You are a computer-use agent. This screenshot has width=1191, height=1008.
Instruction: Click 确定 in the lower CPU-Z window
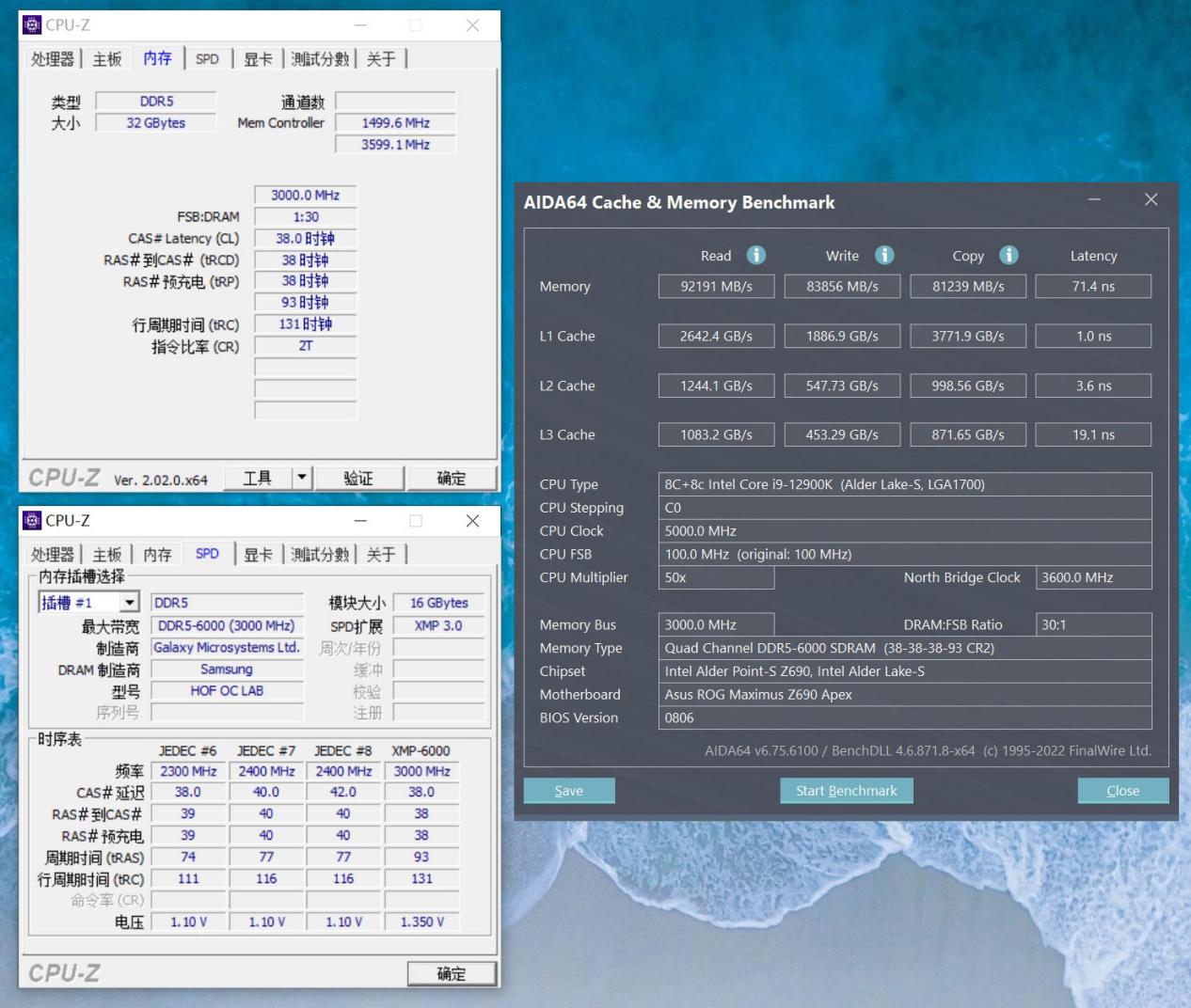pyautogui.click(x=452, y=973)
